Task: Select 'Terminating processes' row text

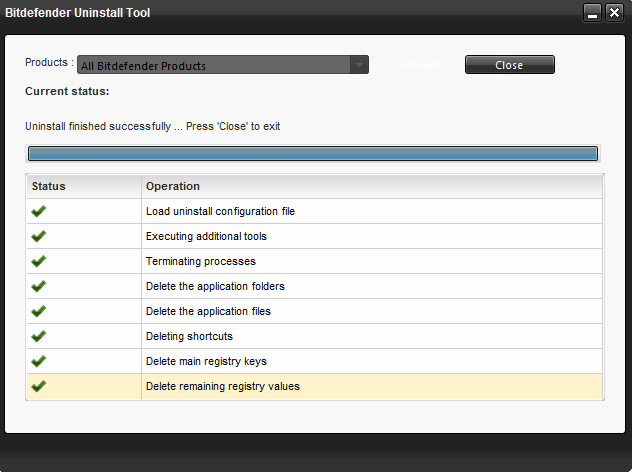Action: pos(200,261)
